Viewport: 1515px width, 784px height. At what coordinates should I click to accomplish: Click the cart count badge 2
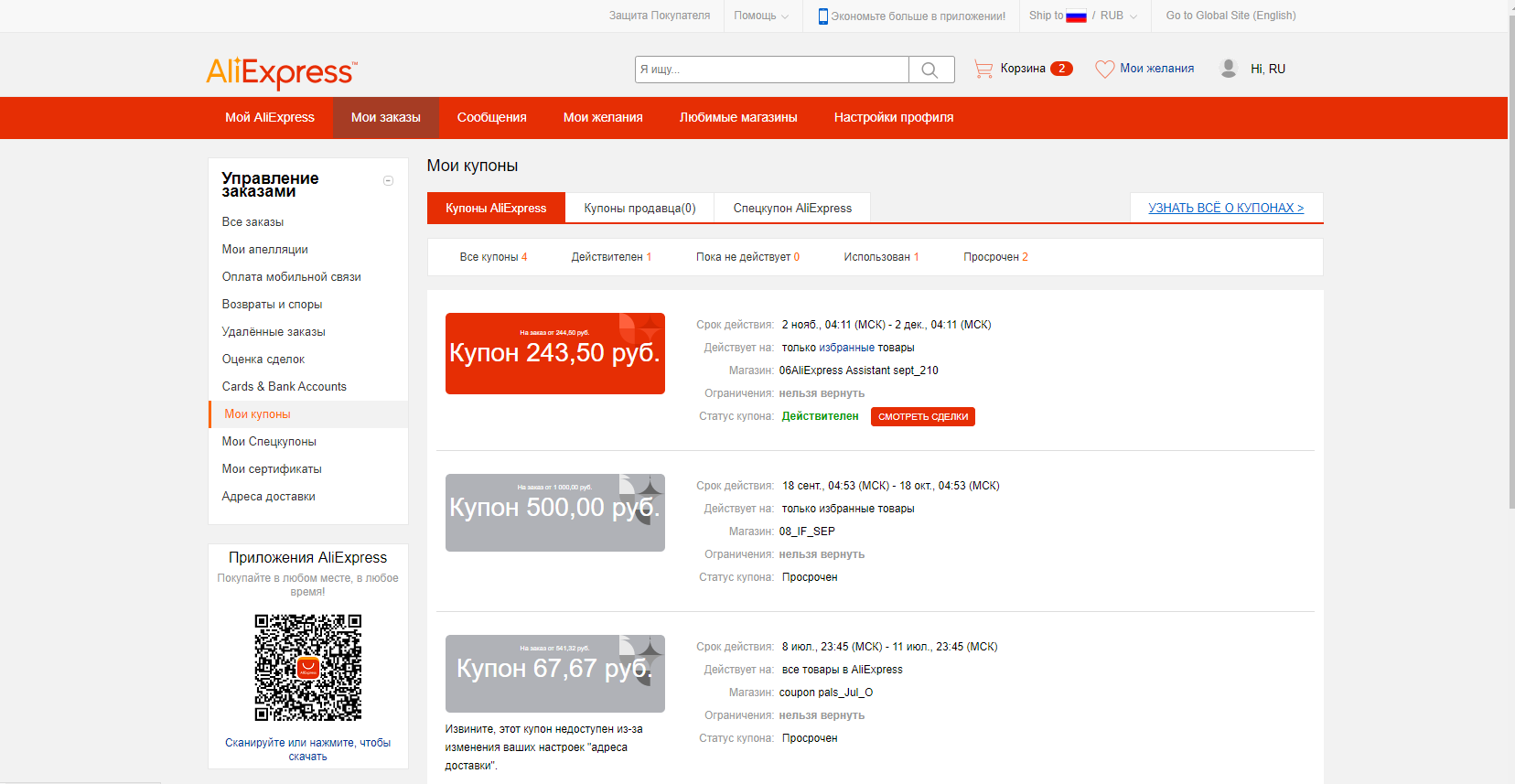(1061, 69)
